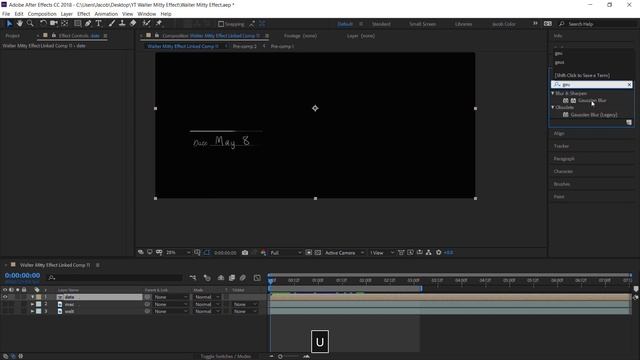
Task: Apply the Gaussian Blur effect
Action: (592, 100)
